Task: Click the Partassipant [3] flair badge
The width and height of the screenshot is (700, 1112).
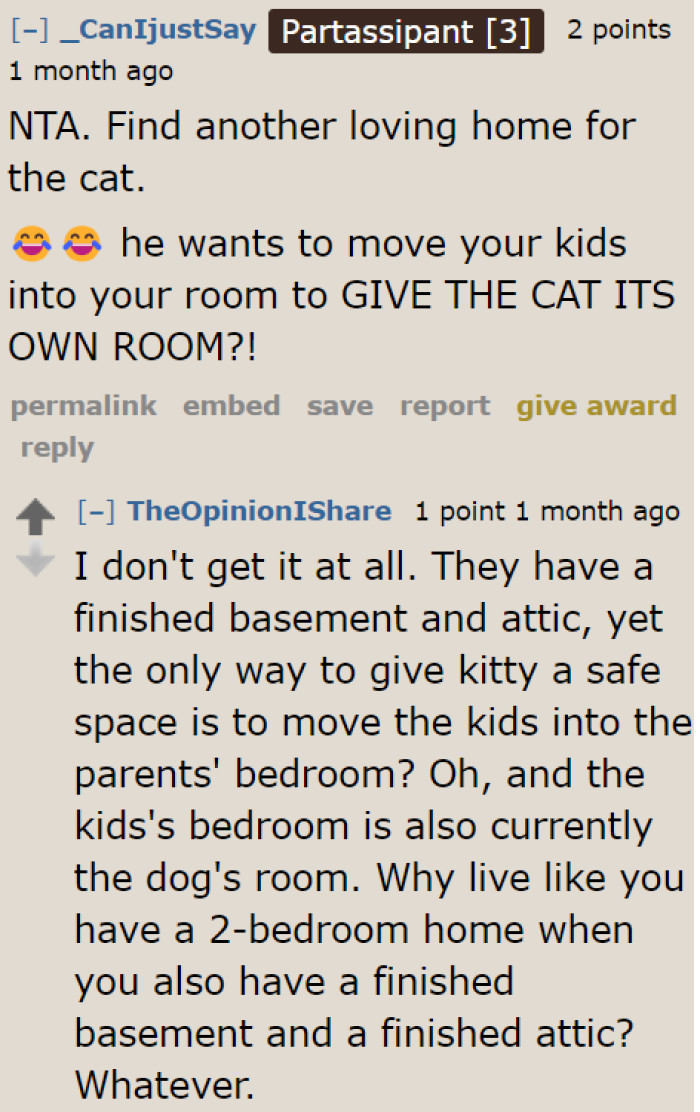Action: click(x=406, y=31)
